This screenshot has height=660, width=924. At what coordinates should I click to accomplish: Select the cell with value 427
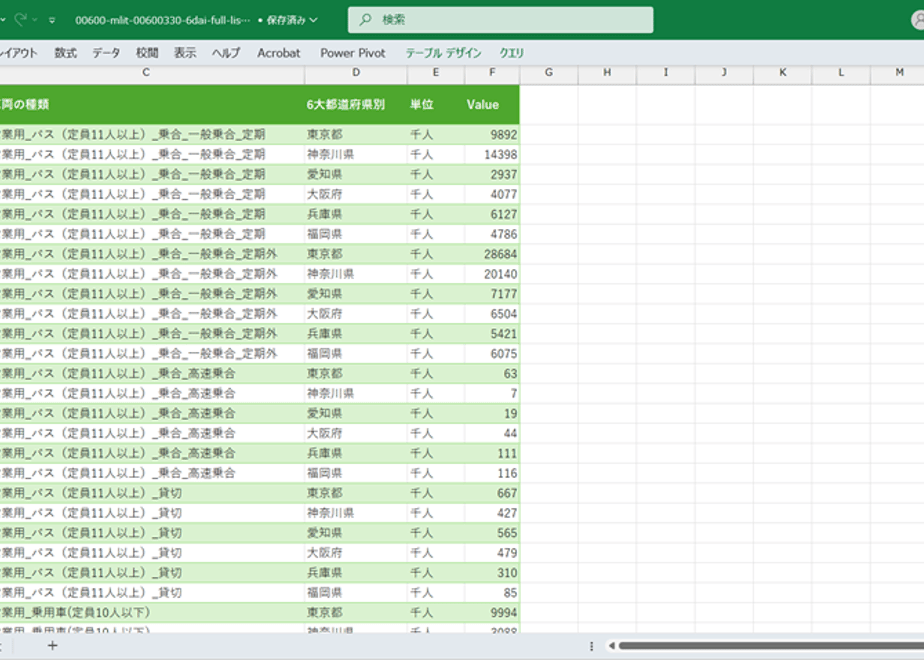tap(492, 513)
